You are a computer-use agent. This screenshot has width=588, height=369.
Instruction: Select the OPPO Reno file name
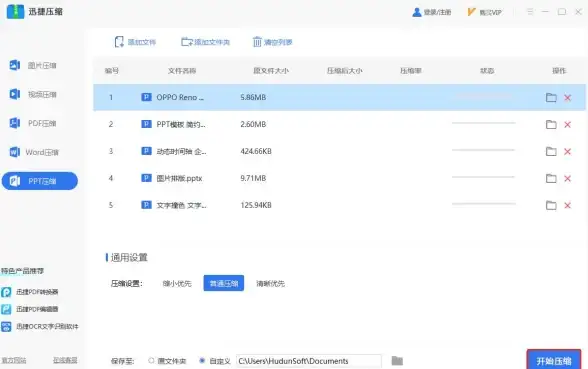(x=180, y=97)
